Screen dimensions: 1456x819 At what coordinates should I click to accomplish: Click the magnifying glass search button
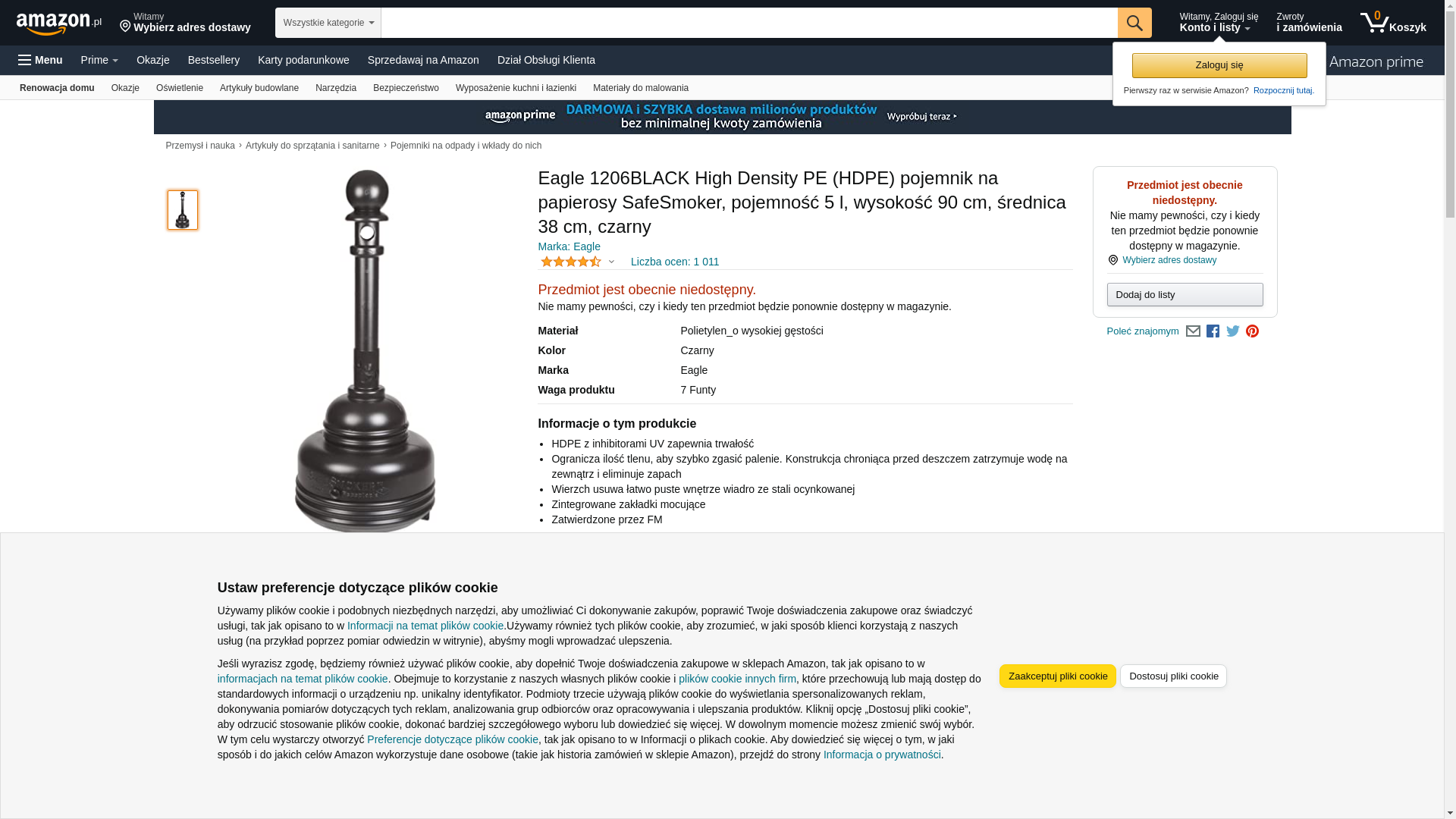coord(1134,23)
